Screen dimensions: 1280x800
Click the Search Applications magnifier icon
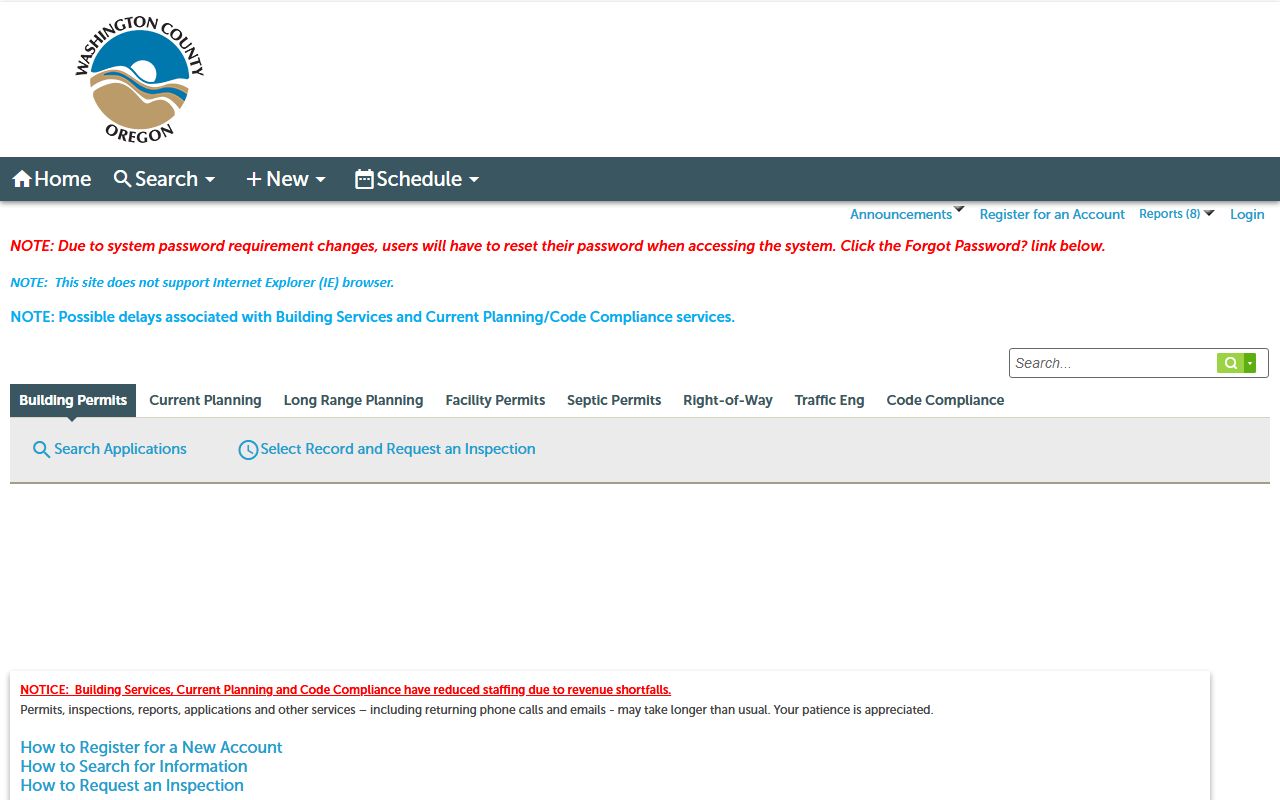point(41,450)
